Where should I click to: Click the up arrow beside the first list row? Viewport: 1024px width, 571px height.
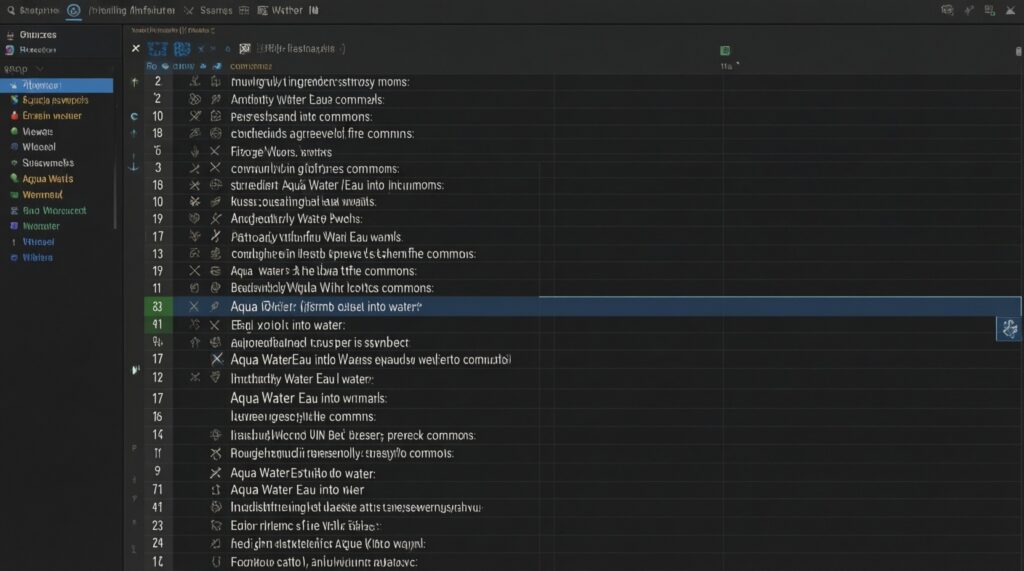(135, 82)
